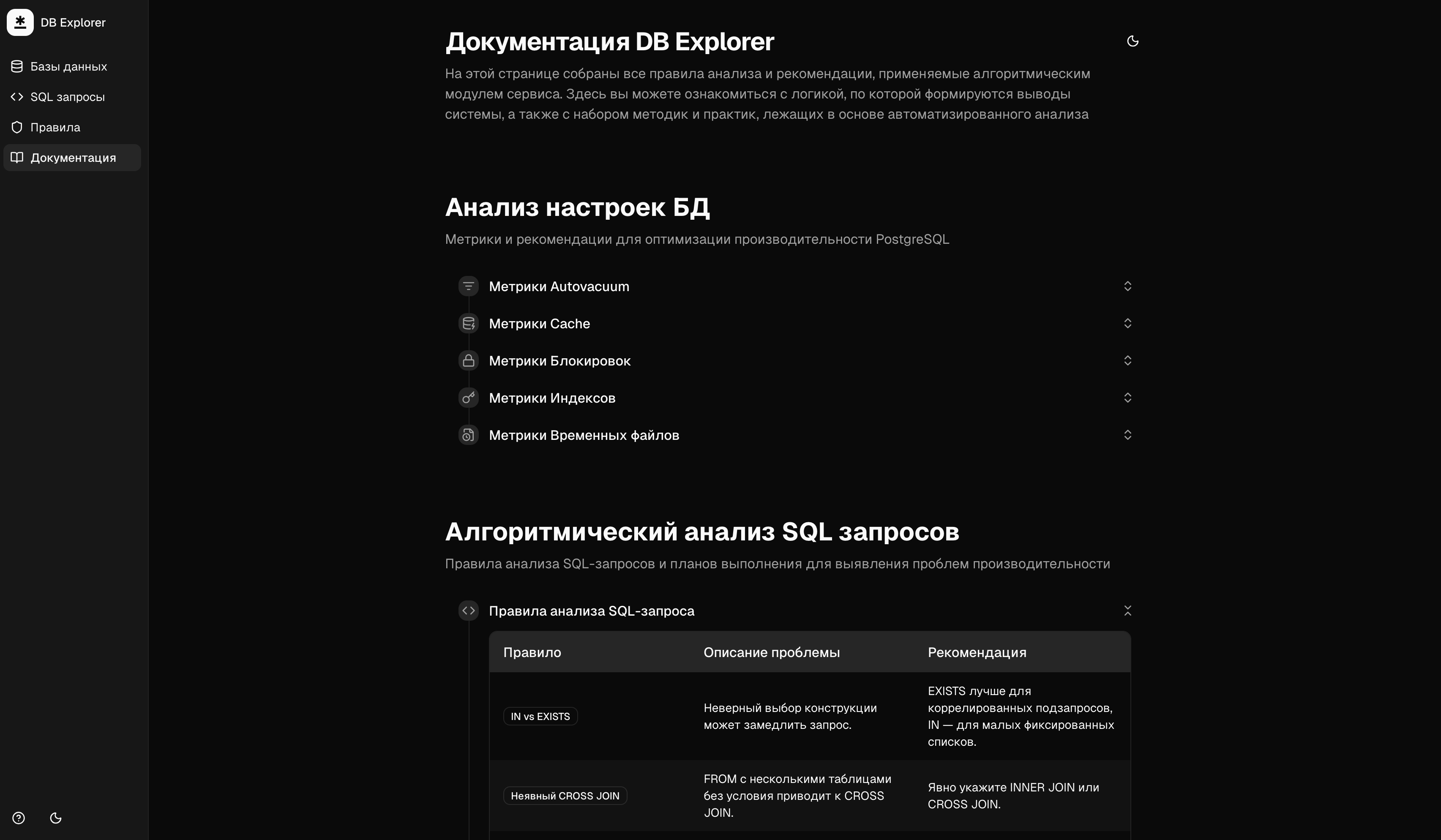Expand Метрики Cache section arrow
1441x840 pixels.
[x=1127, y=323]
